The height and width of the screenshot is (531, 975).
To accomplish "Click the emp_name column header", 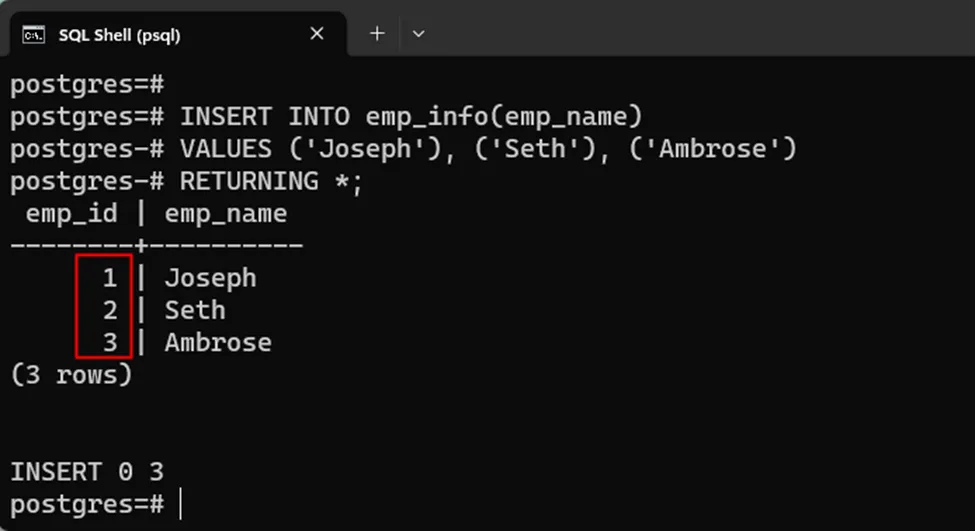I will click(225, 214).
